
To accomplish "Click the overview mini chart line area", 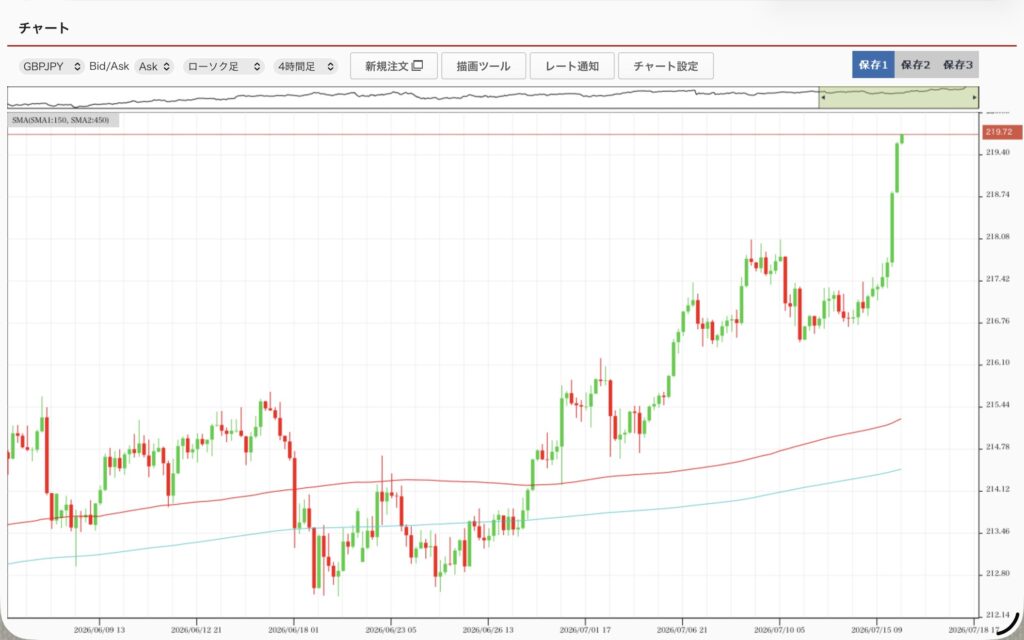I will click(413, 97).
